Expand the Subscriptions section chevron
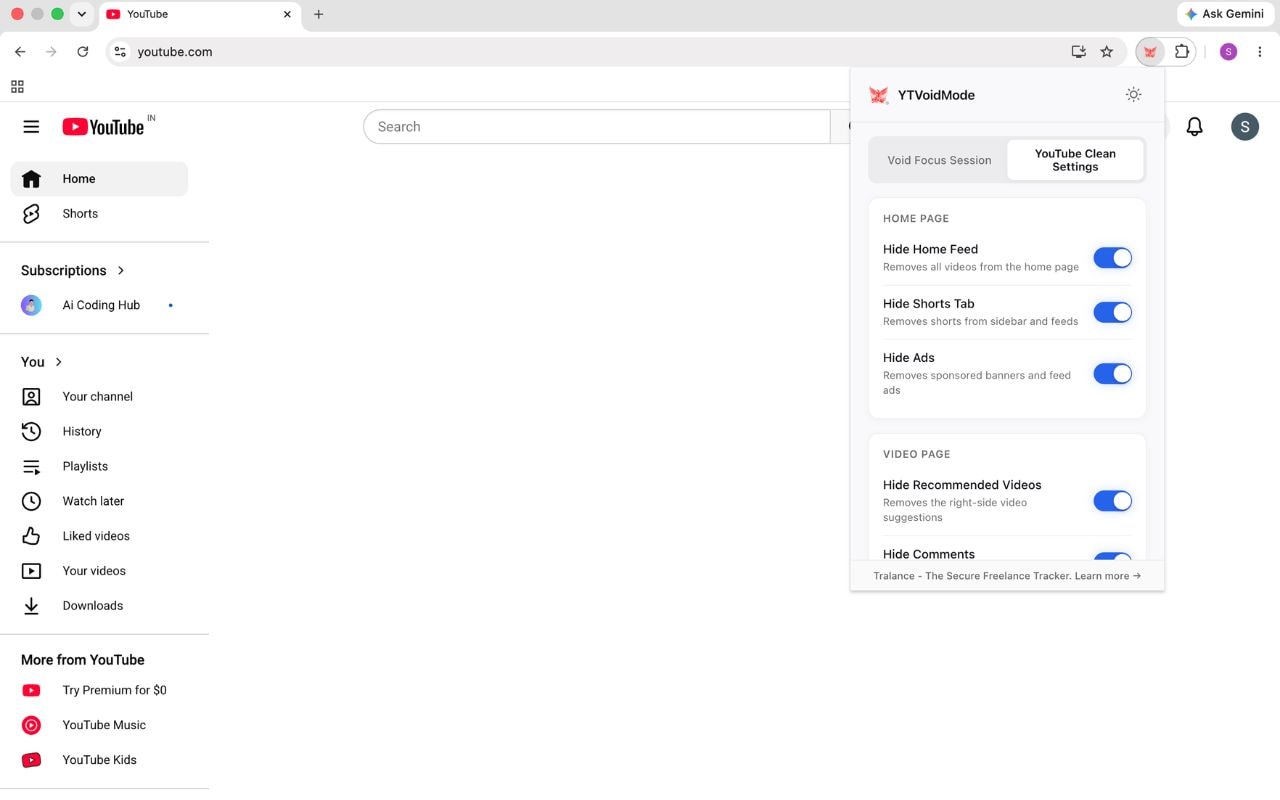1280x800 pixels. [121, 270]
